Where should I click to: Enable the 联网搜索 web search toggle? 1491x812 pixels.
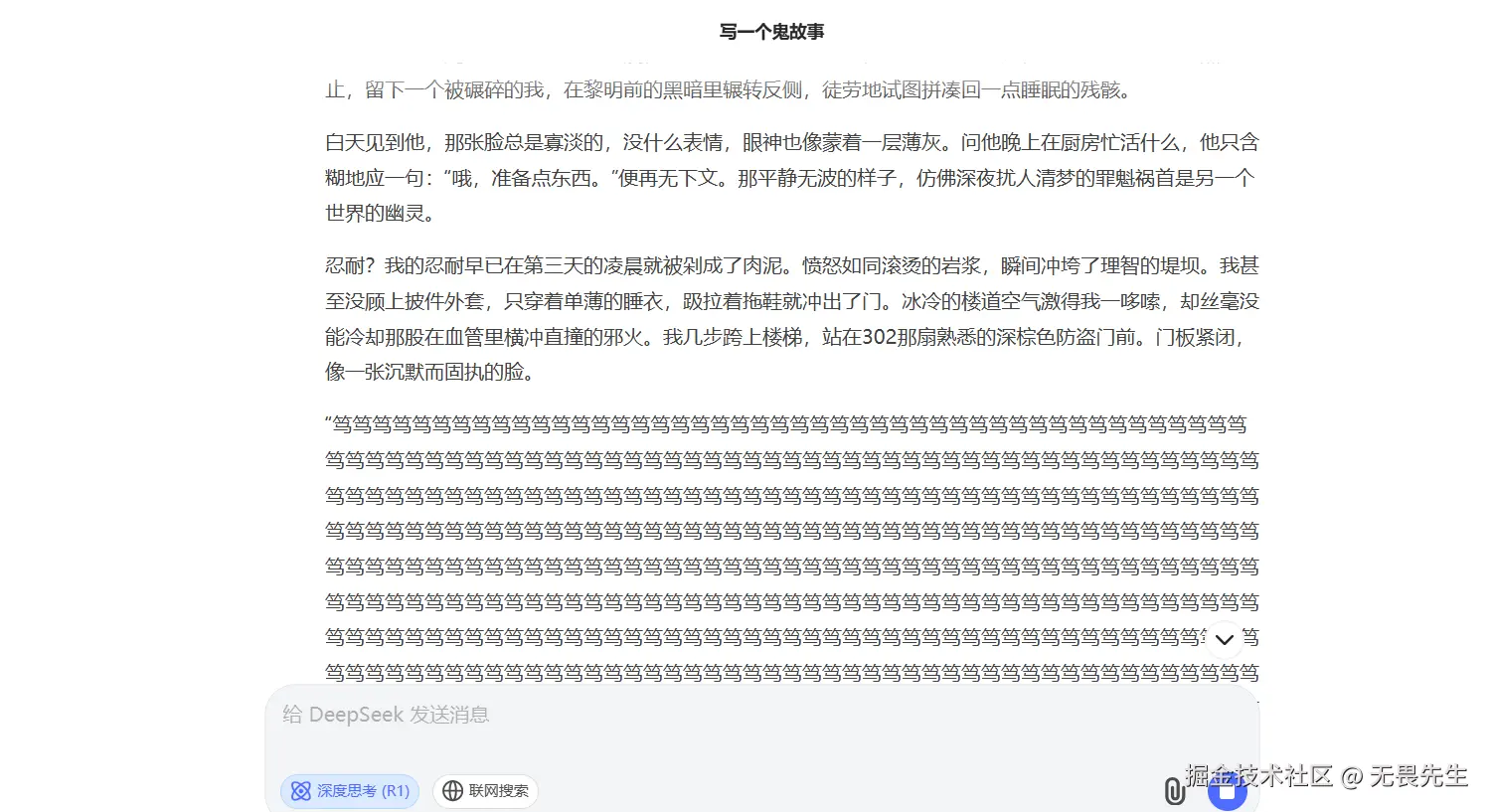(486, 791)
